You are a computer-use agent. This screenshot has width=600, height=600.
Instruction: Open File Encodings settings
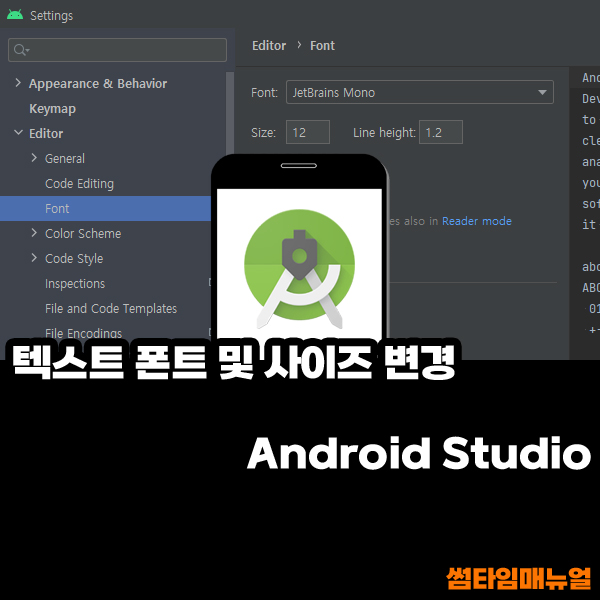pyautogui.click(x=83, y=333)
